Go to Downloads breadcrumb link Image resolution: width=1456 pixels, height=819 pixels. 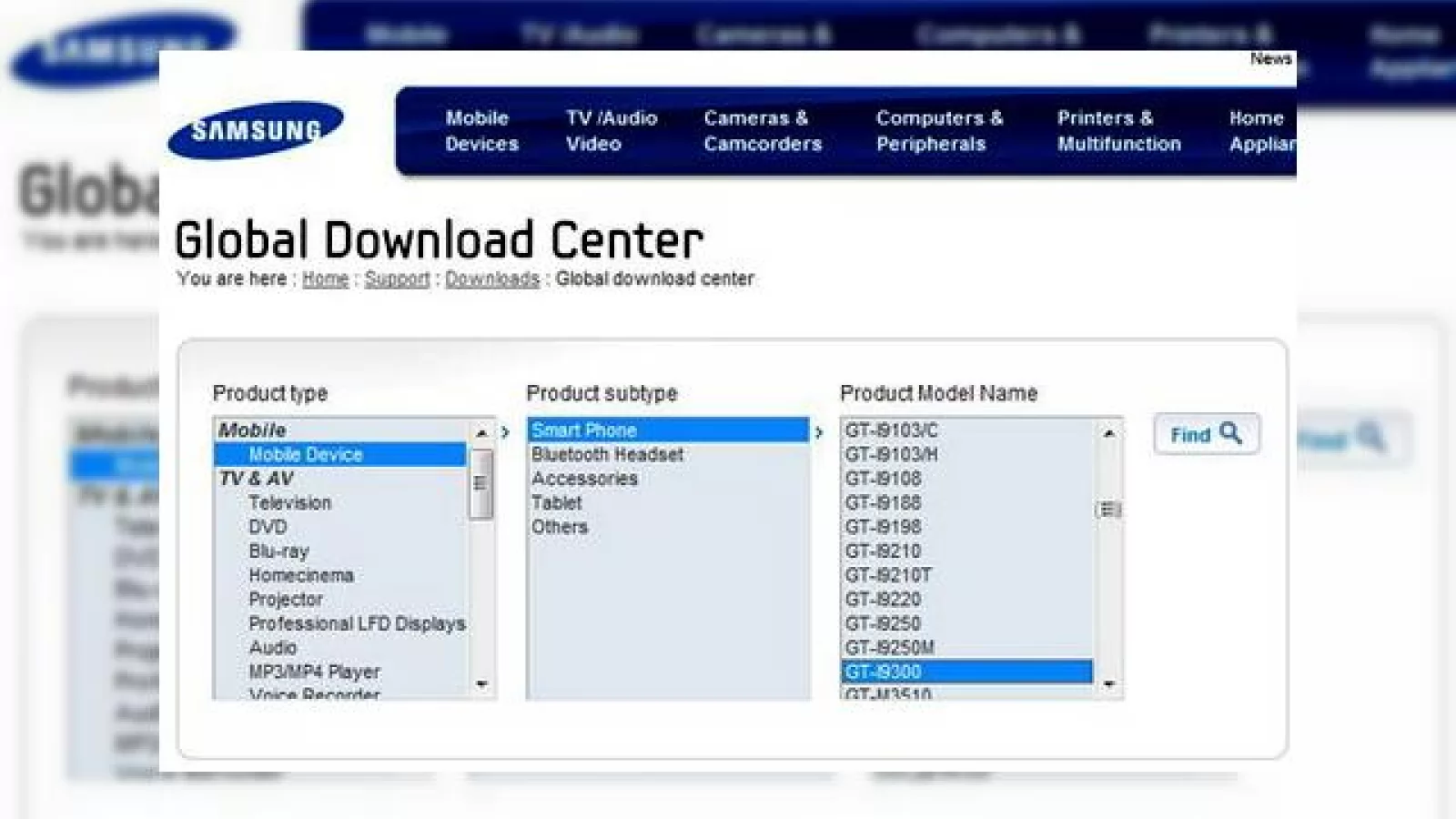pos(491,279)
